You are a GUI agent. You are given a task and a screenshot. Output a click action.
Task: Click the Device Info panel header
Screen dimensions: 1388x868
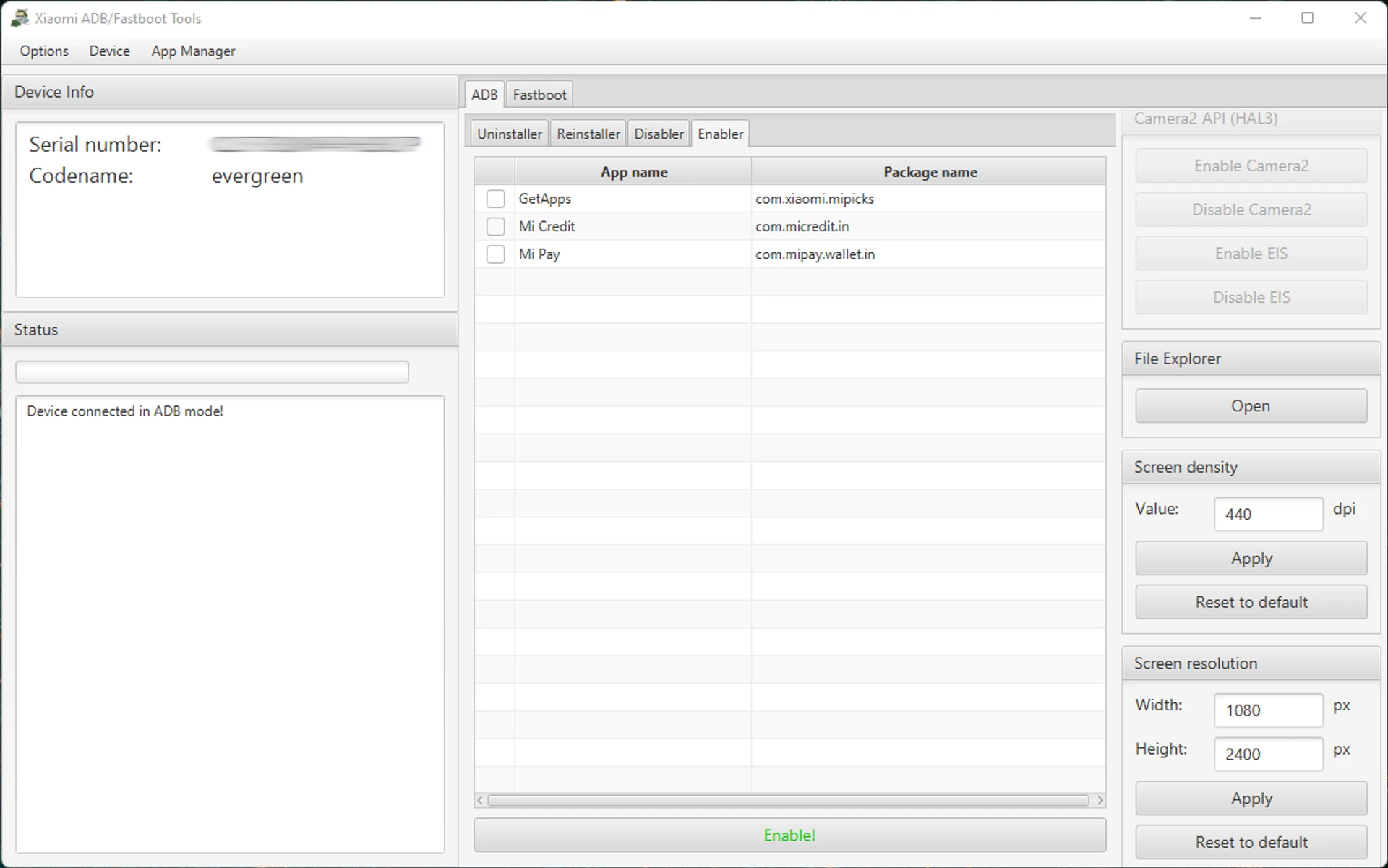click(230, 92)
